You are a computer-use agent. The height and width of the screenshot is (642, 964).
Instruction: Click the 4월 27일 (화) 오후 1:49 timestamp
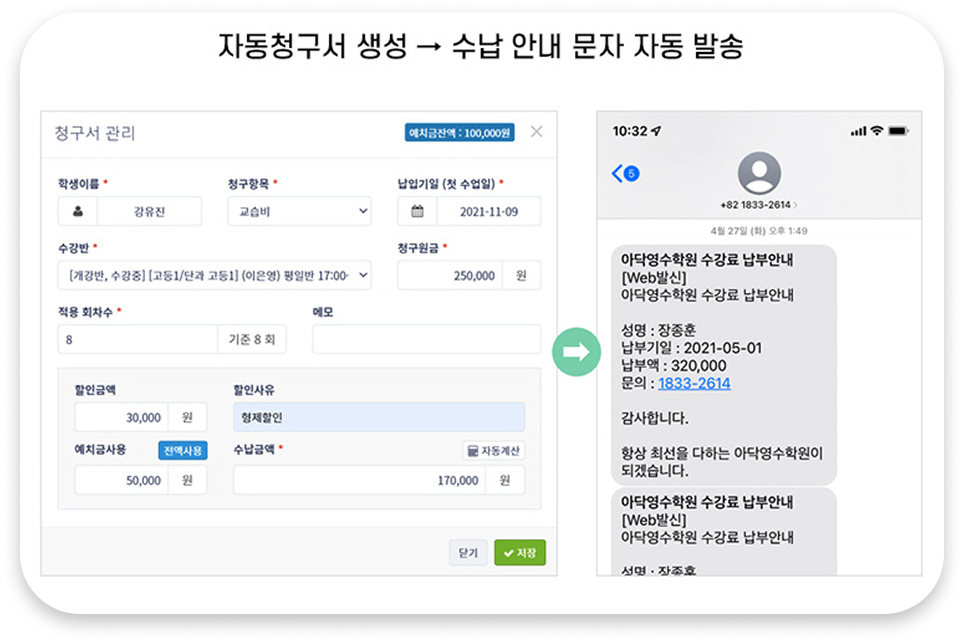(x=759, y=231)
